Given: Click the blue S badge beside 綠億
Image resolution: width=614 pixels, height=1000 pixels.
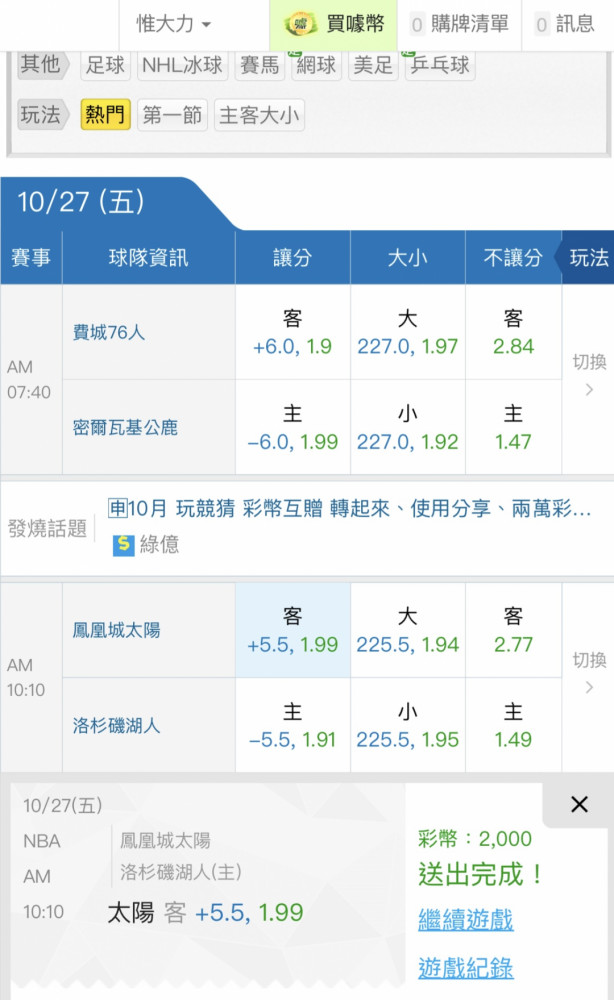Looking at the screenshot, I should click(x=124, y=544).
